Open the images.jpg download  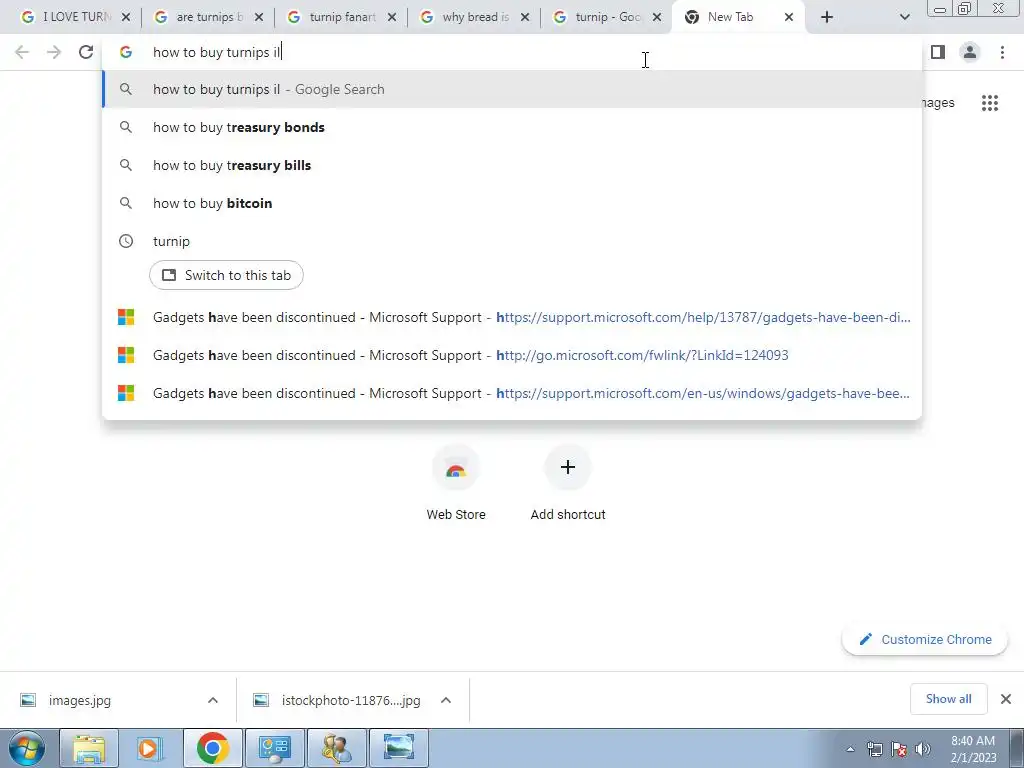[80, 700]
